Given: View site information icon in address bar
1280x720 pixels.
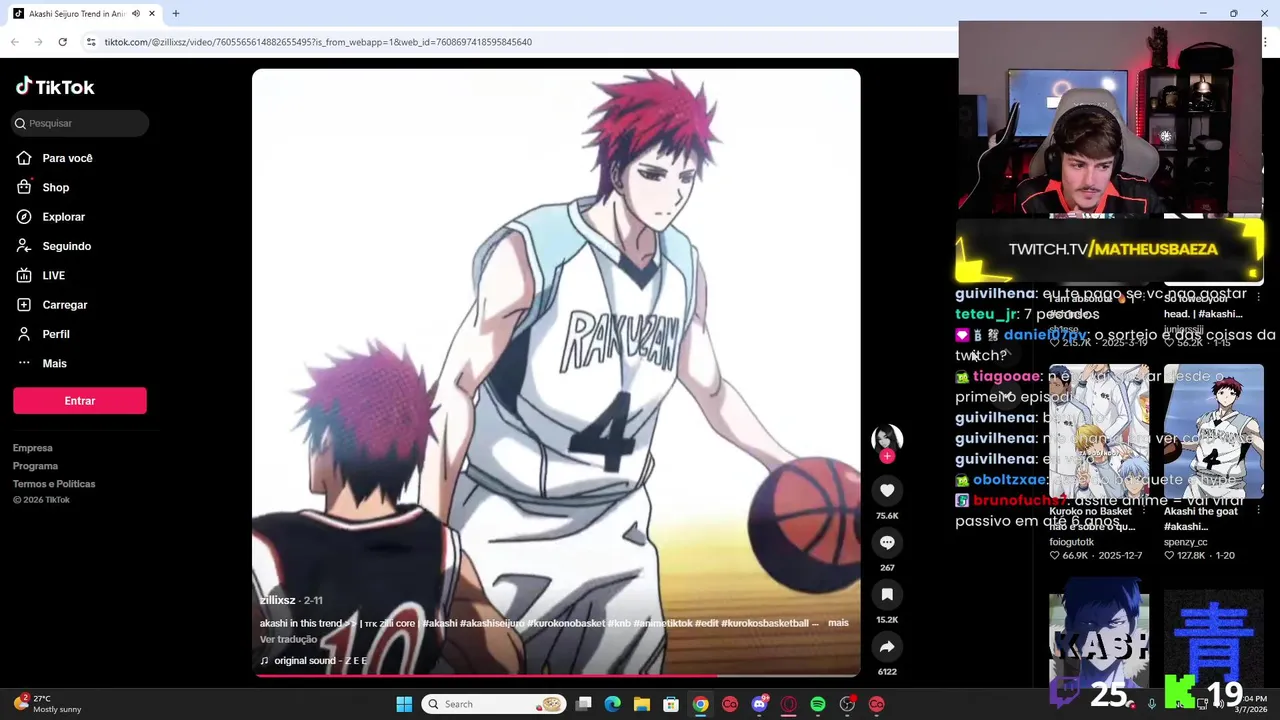Looking at the screenshot, I should point(90,42).
